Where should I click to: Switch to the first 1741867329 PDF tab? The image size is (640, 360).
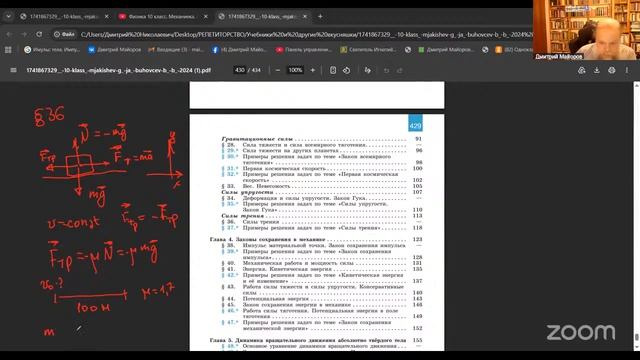[x=64, y=16]
